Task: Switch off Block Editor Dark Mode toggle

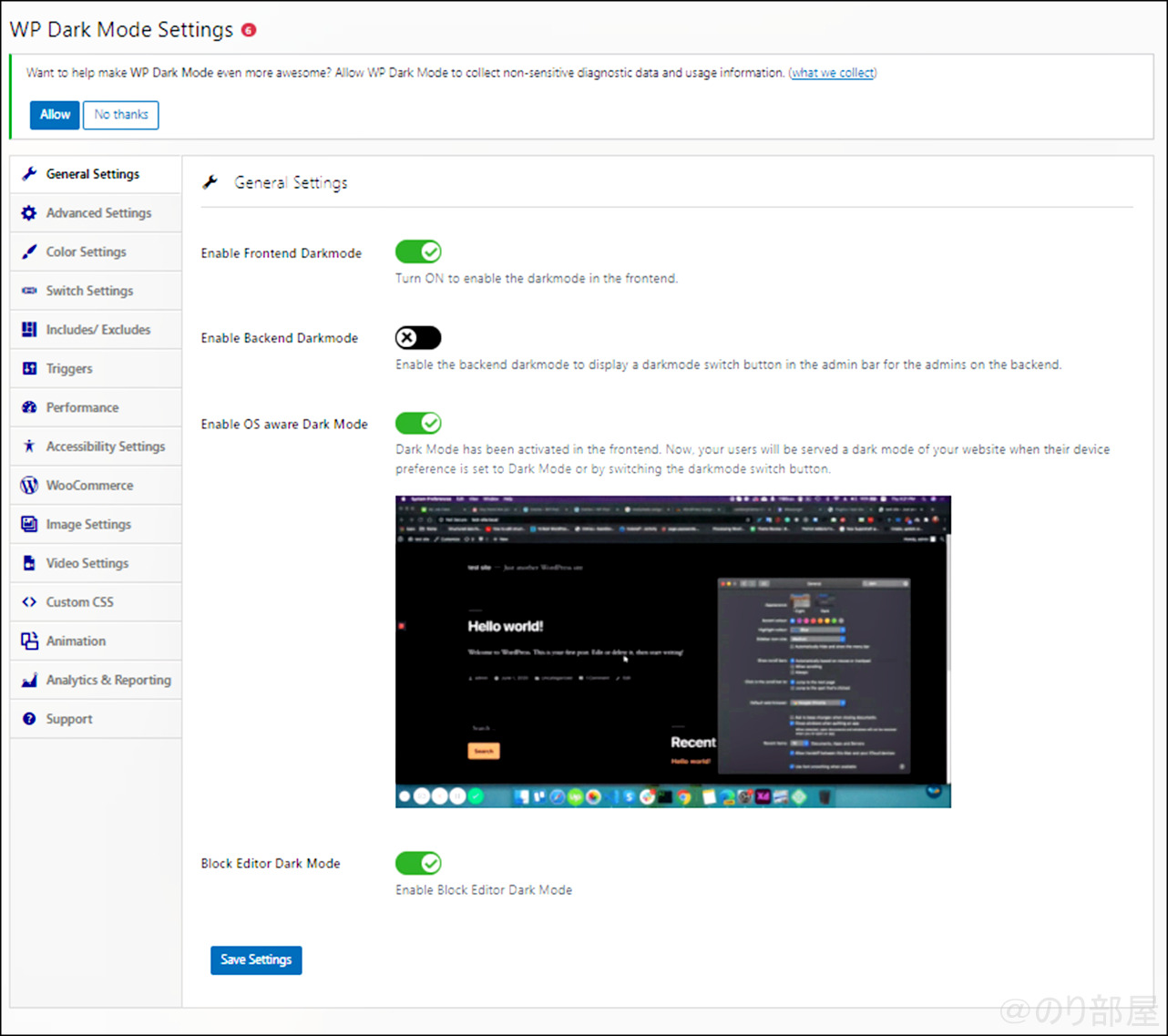Action: 418,863
